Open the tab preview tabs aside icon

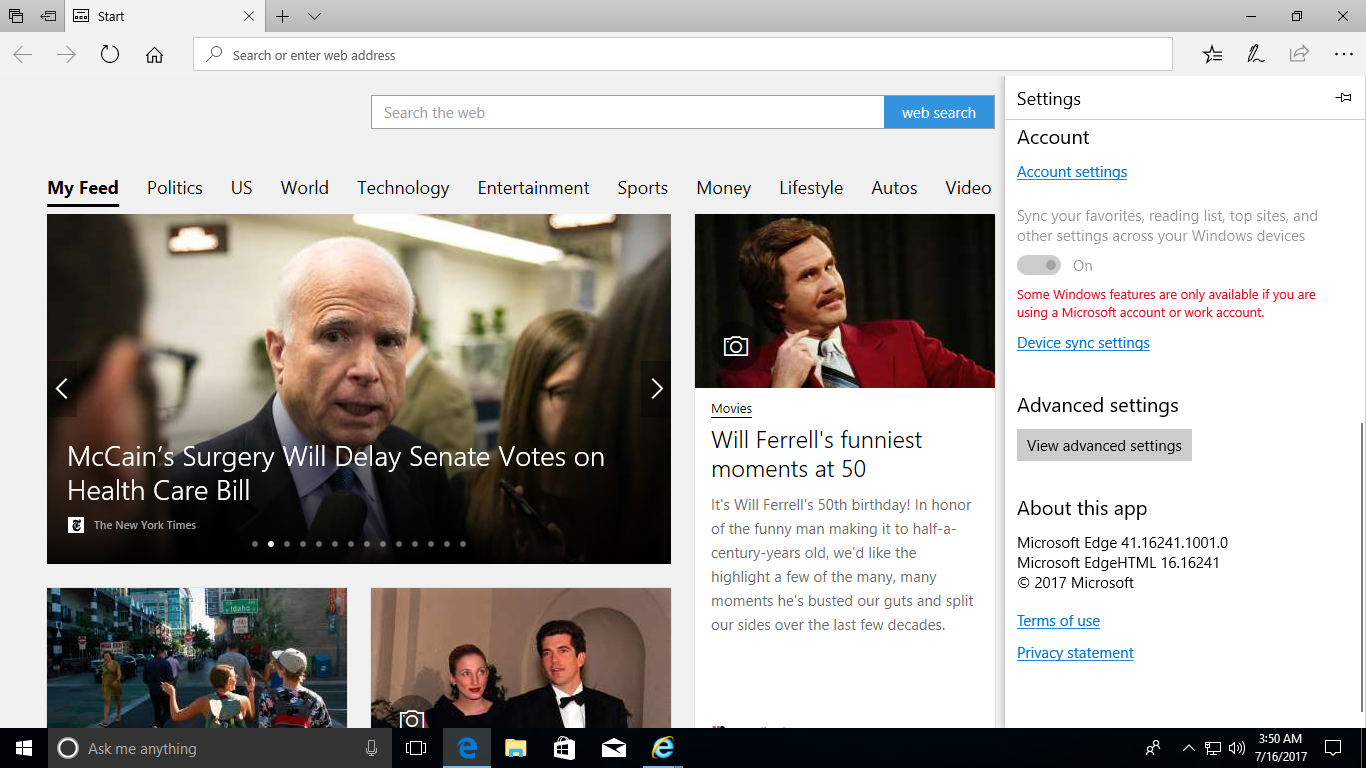[x=16, y=16]
